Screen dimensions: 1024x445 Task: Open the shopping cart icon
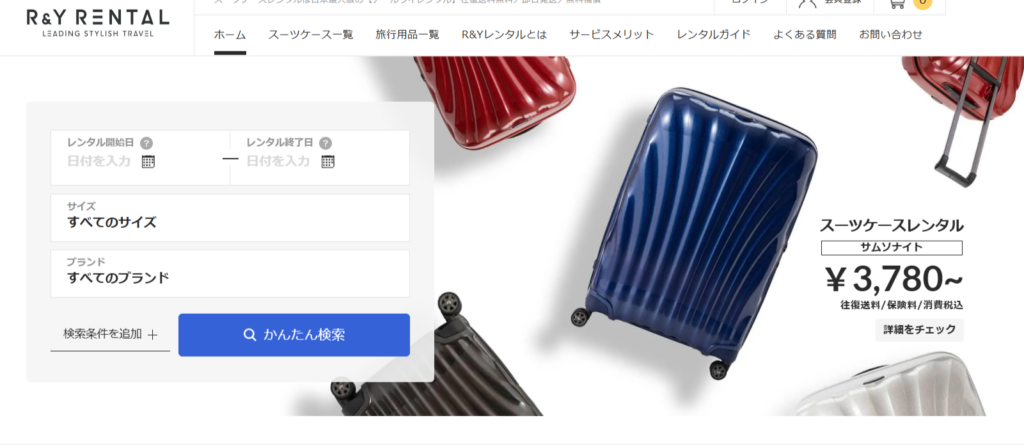[x=897, y=3]
